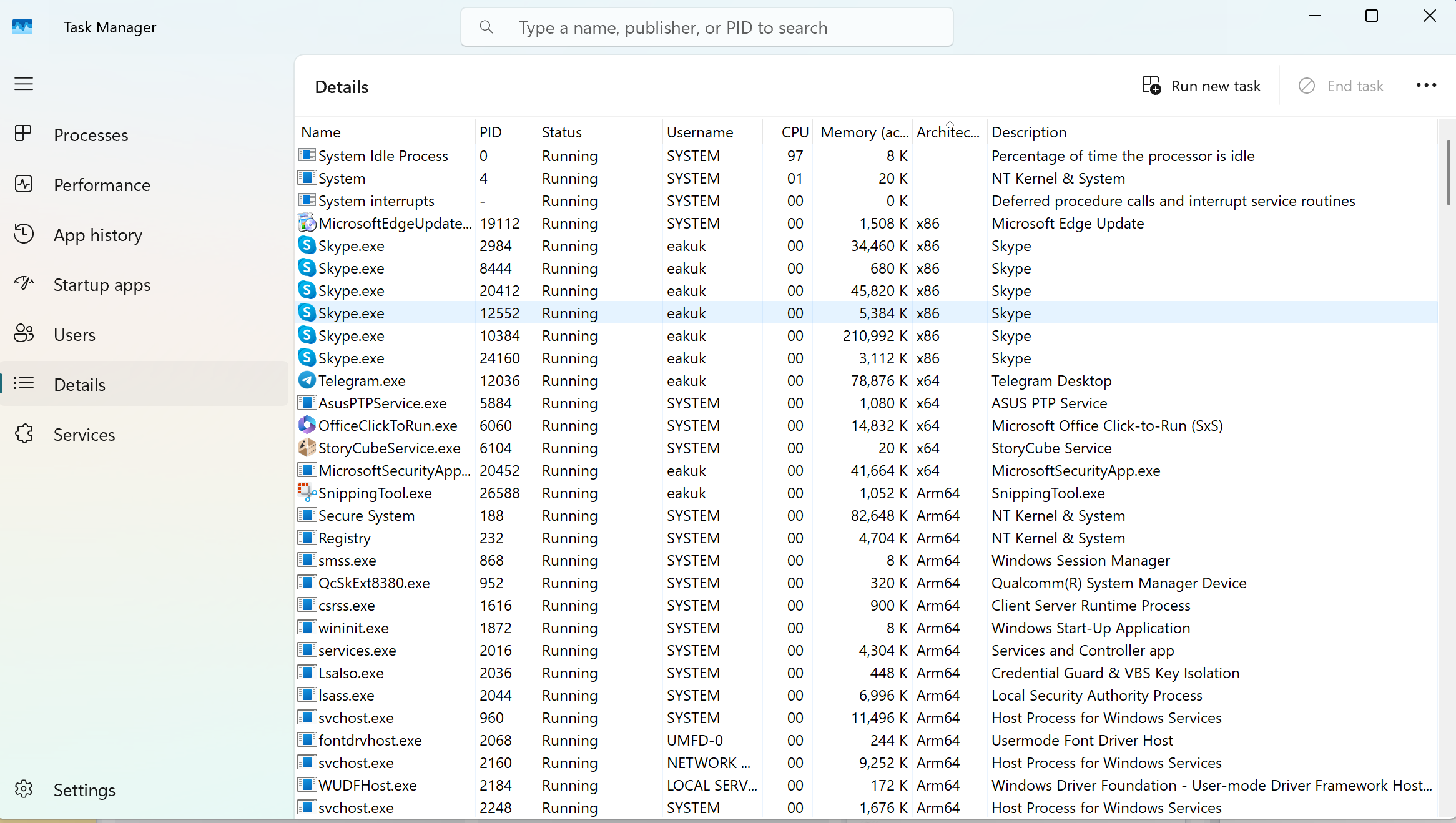Open the Startup apps page

[145, 284]
